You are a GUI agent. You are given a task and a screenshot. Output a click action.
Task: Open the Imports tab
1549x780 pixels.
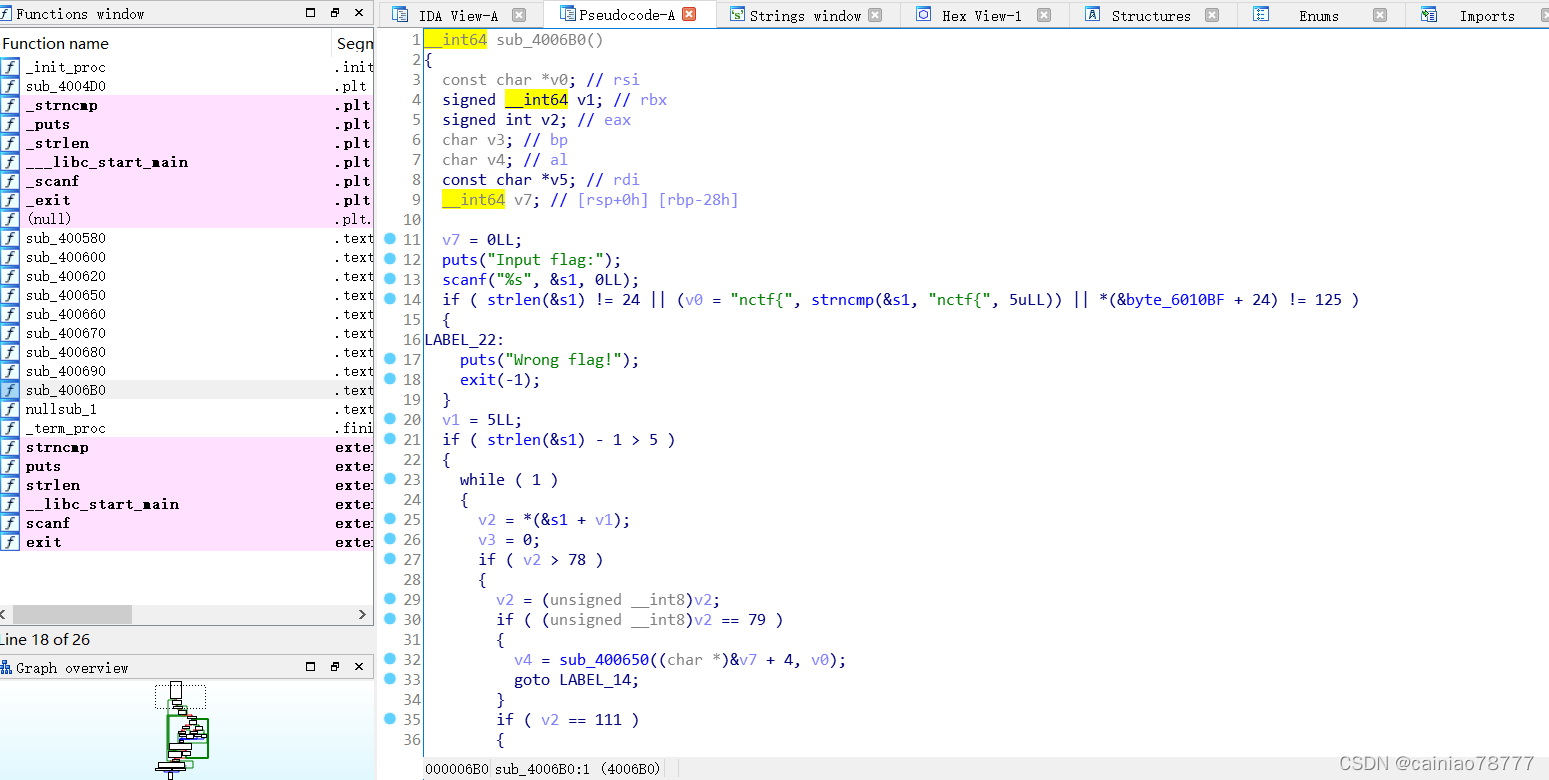[1487, 15]
